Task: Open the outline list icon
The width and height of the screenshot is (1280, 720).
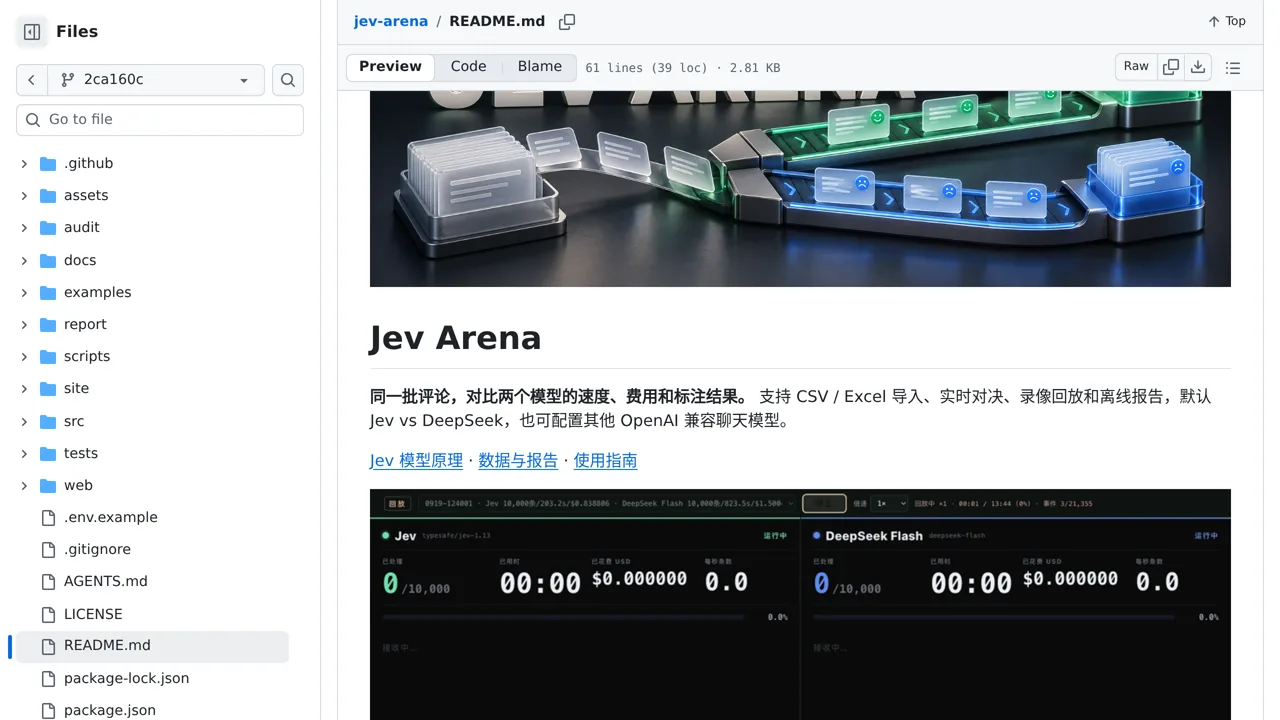Action: coord(1233,68)
